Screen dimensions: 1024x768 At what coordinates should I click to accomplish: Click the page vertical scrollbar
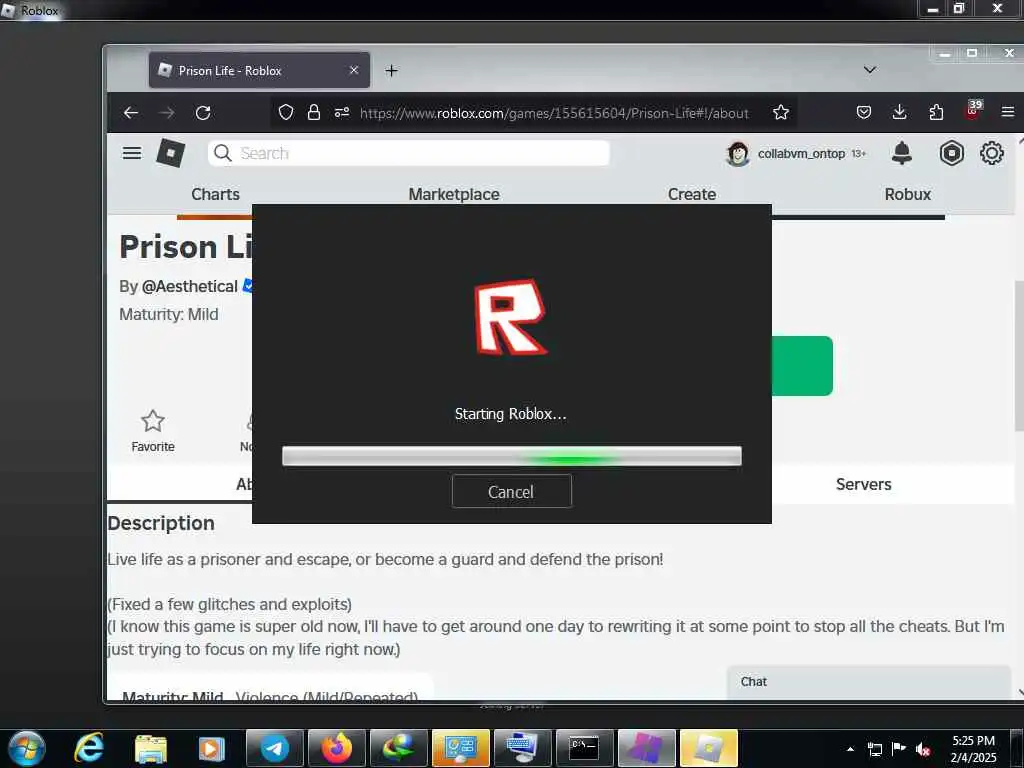pyautogui.click(x=1019, y=356)
